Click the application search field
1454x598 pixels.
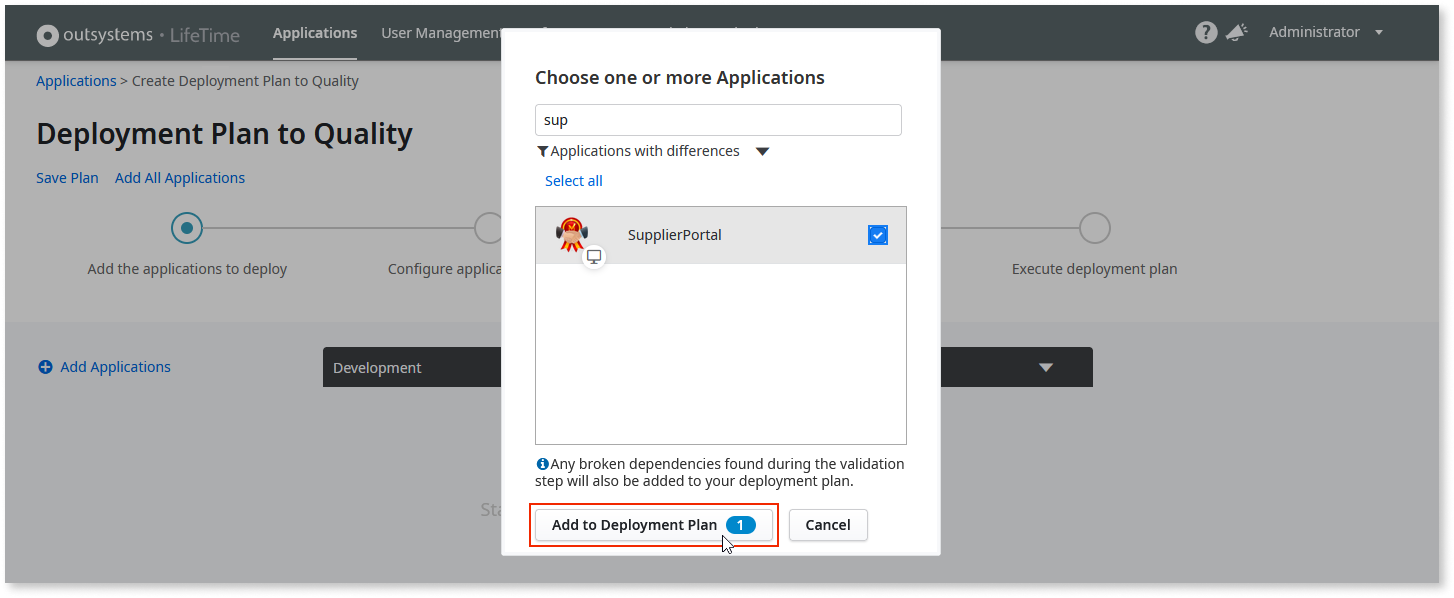coord(718,119)
